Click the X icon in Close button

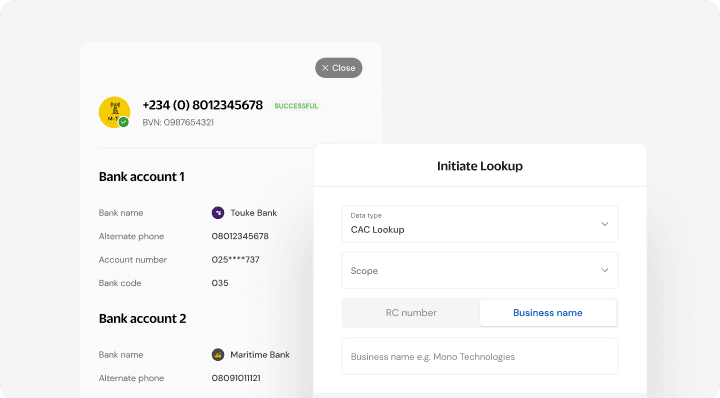click(x=325, y=68)
